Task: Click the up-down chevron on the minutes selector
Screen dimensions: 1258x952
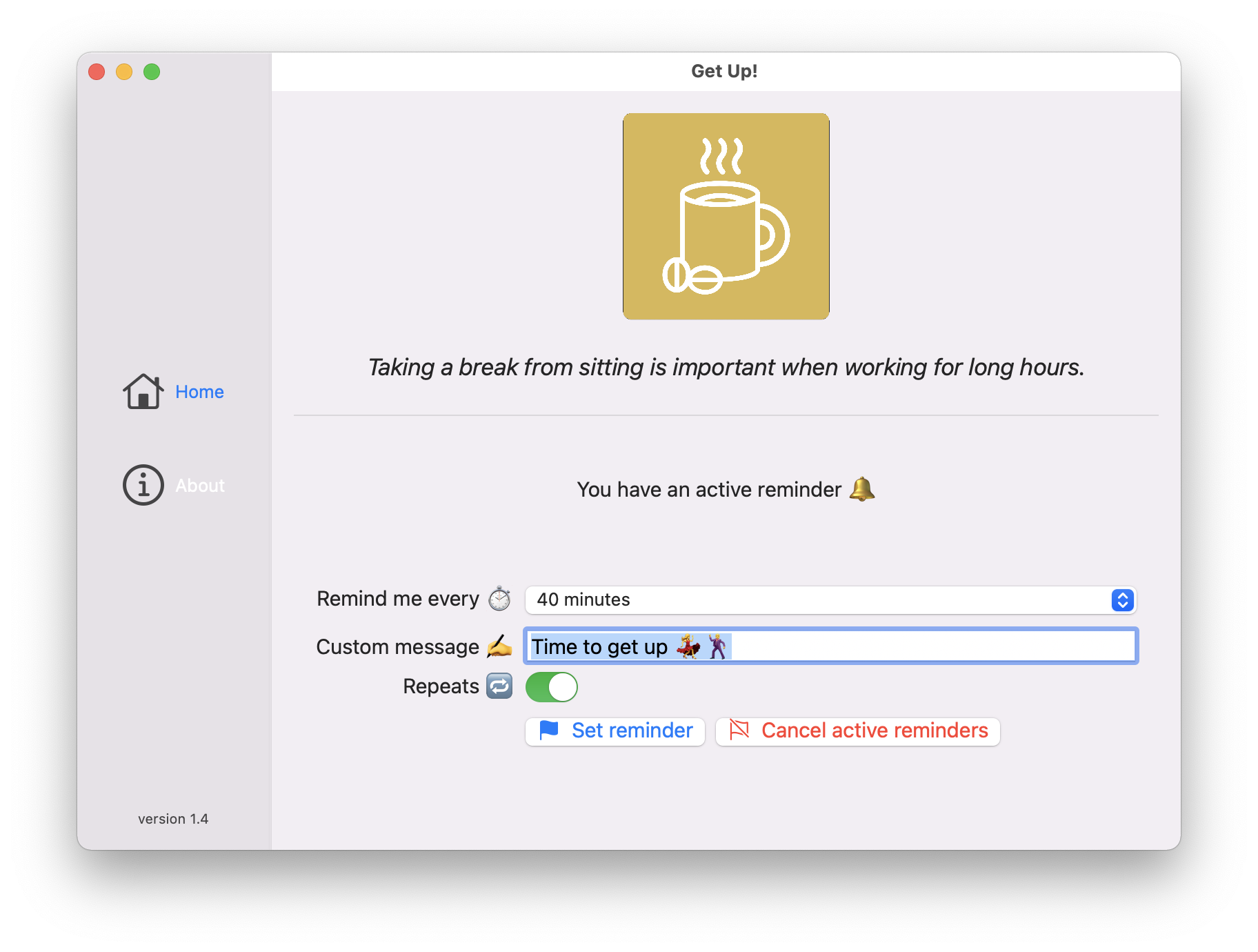Action: coord(1121,600)
